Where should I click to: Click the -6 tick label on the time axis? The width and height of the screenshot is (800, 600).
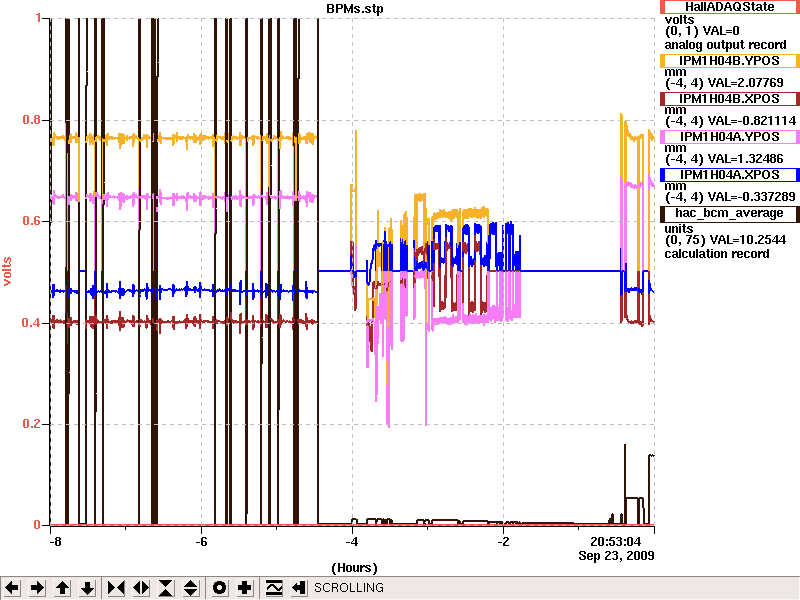[x=202, y=542]
